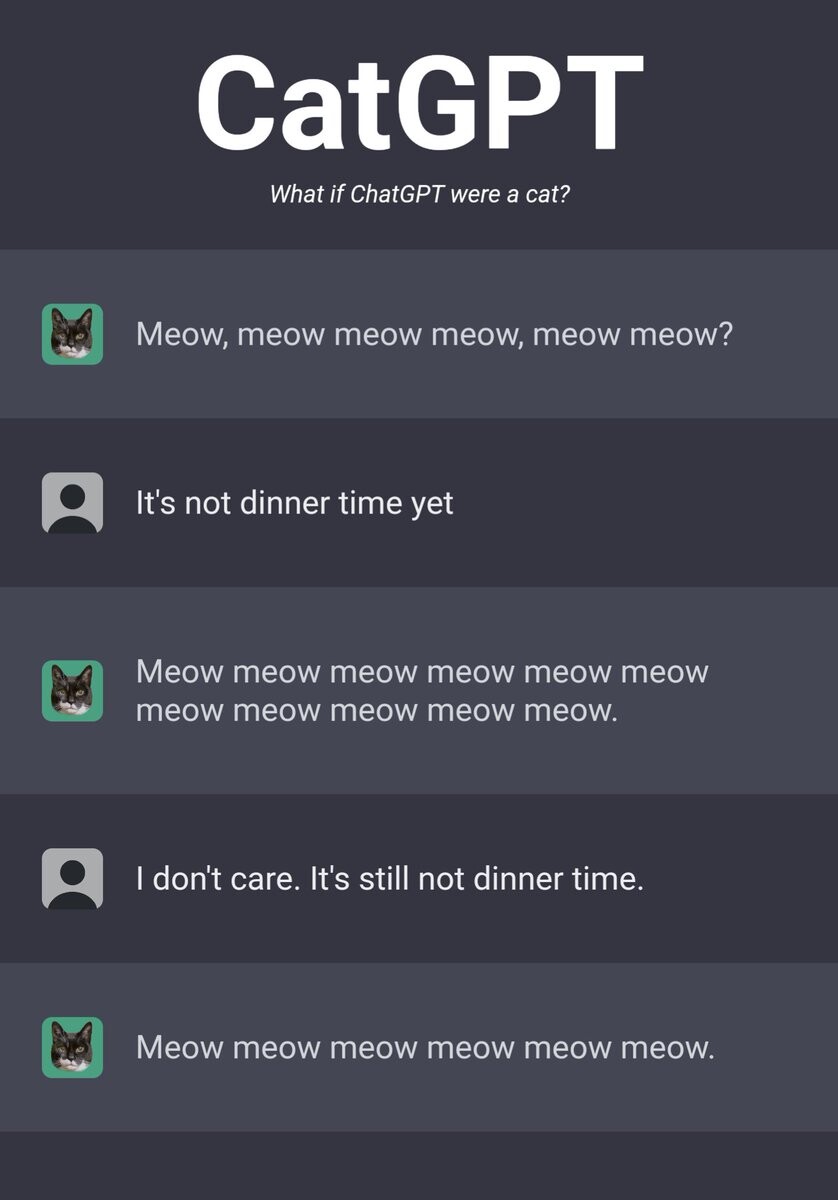
Task: Click the cat avatar beside the two-line meow reply
Action: tap(72, 691)
